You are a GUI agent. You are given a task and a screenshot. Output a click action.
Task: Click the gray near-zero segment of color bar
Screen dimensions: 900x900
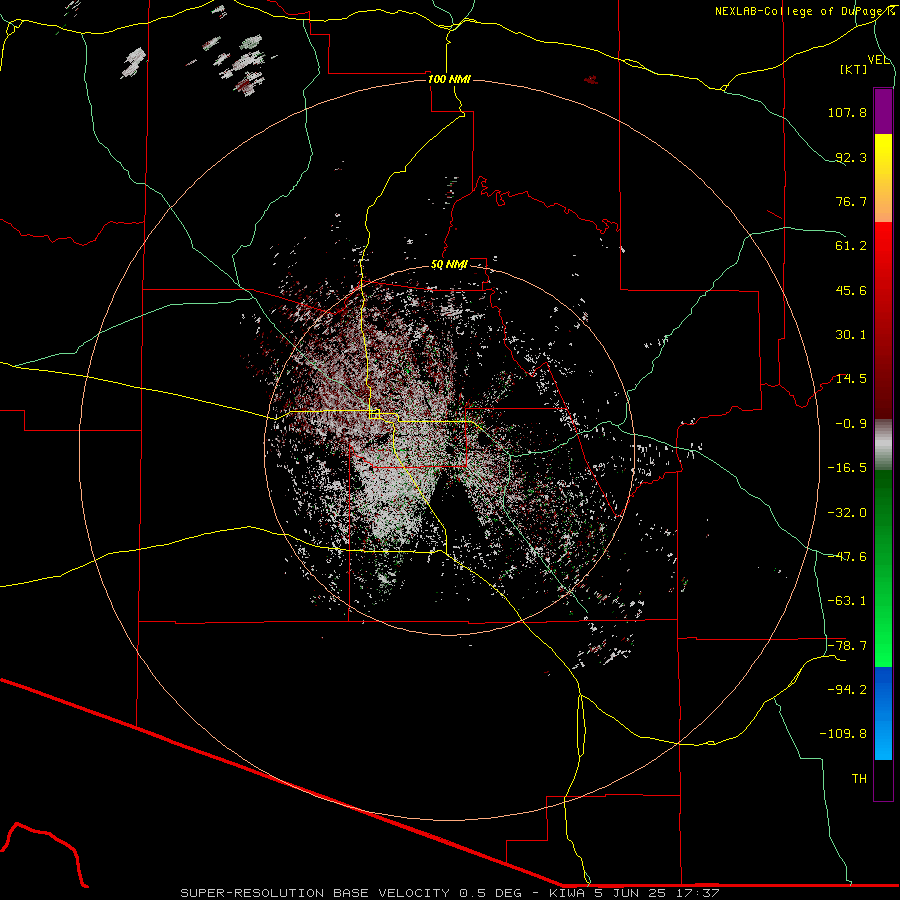[883, 445]
